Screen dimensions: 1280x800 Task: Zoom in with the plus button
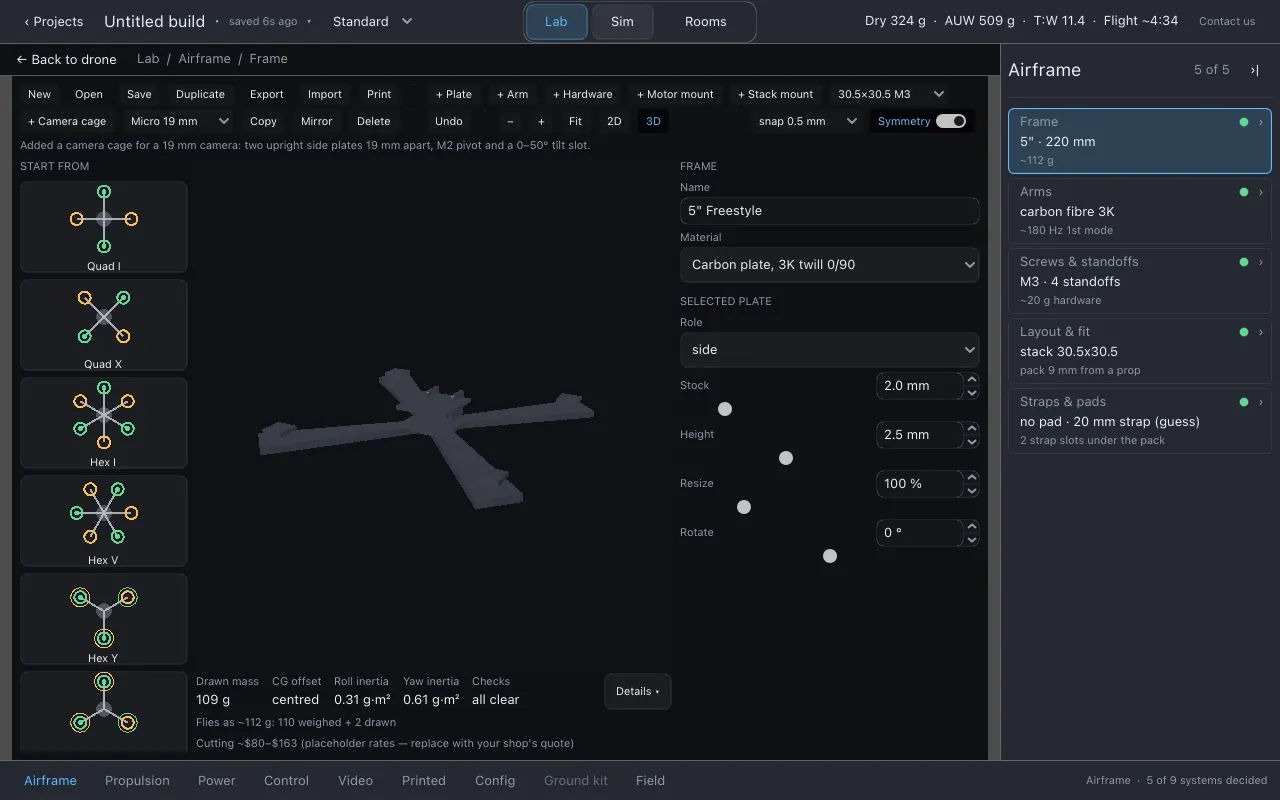coord(541,121)
